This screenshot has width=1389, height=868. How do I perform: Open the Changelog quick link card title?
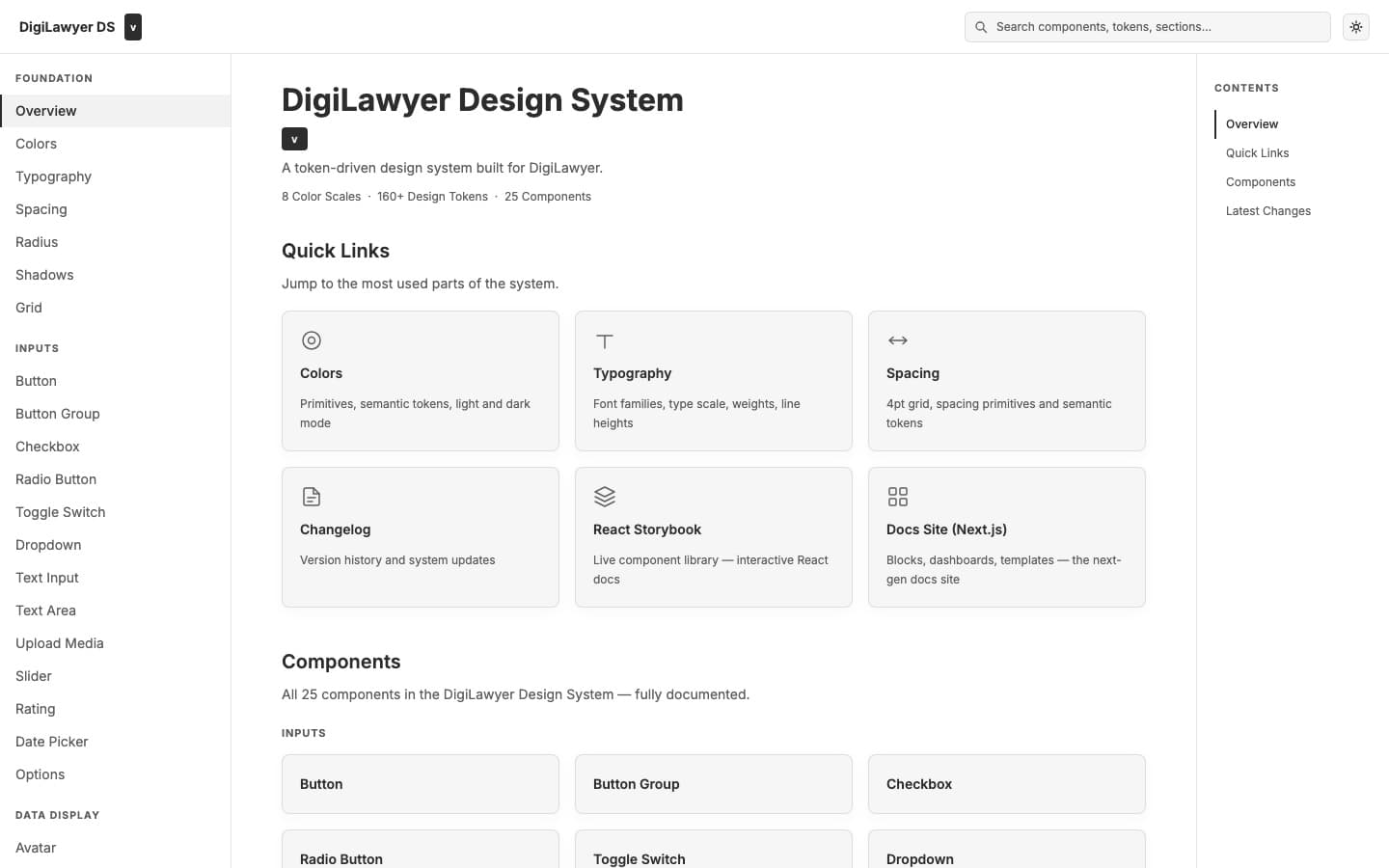(335, 529)
